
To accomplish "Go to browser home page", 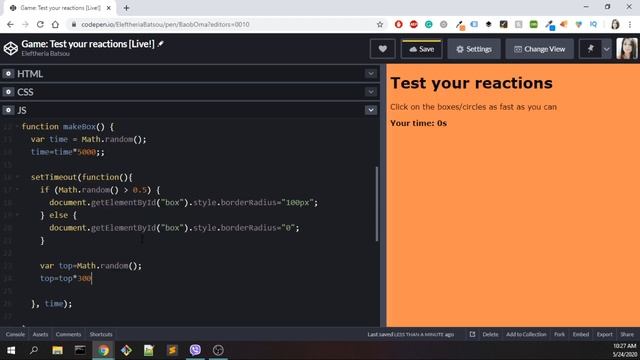I will (x=55, y=24).
